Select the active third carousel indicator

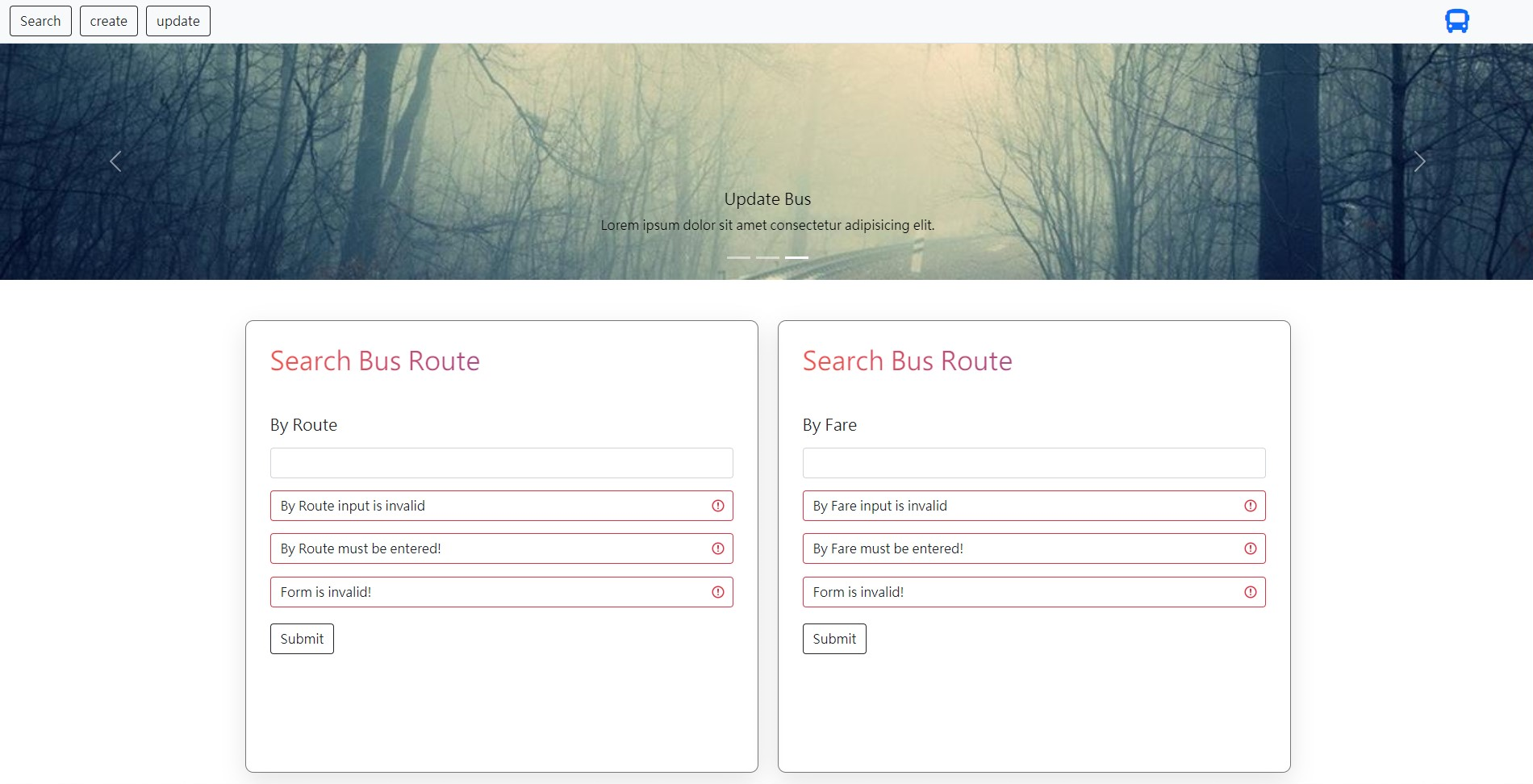796,256
